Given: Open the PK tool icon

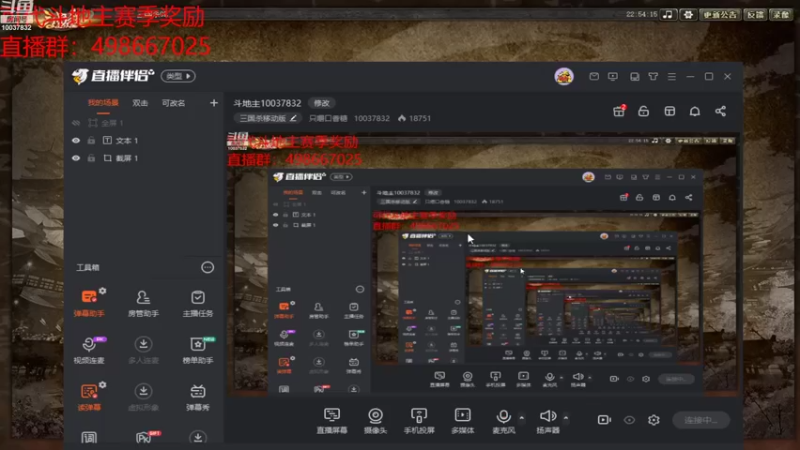Looking at the screenshot, I should tap(144, 437).
